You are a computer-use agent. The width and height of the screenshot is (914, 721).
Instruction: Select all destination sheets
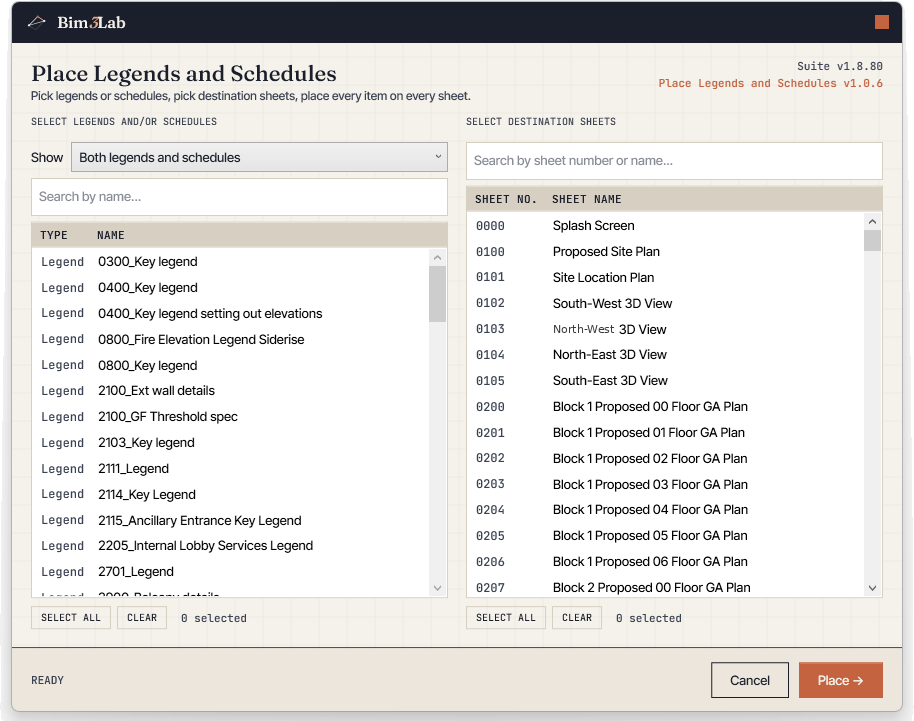click(506, 618)
